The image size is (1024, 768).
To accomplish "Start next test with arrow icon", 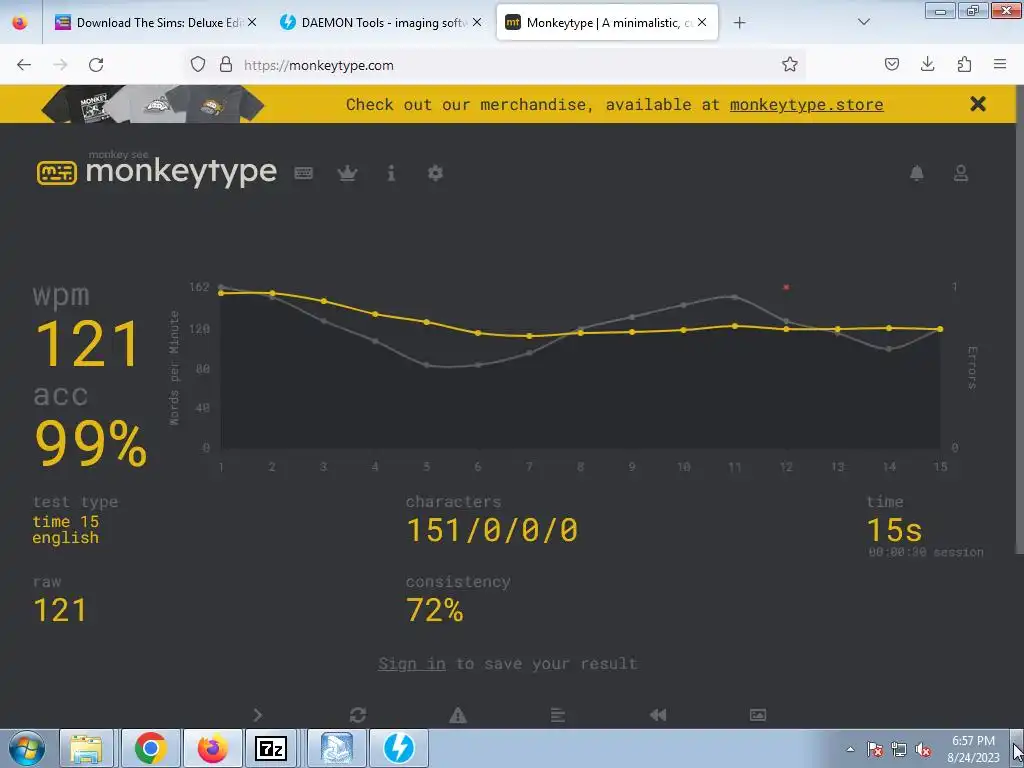I will [258, 715].
